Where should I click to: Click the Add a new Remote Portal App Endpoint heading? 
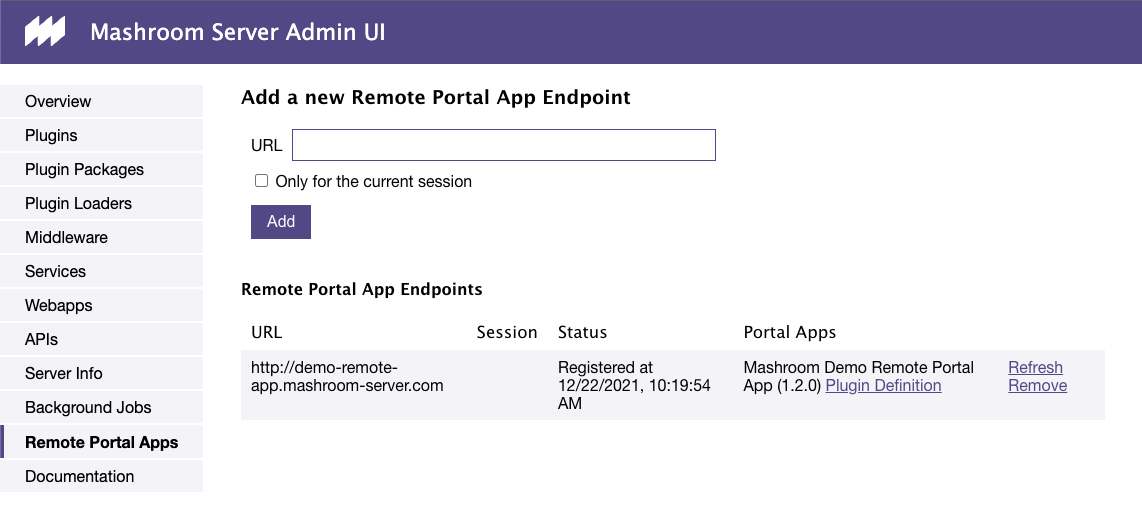click(x=436, y=98)
